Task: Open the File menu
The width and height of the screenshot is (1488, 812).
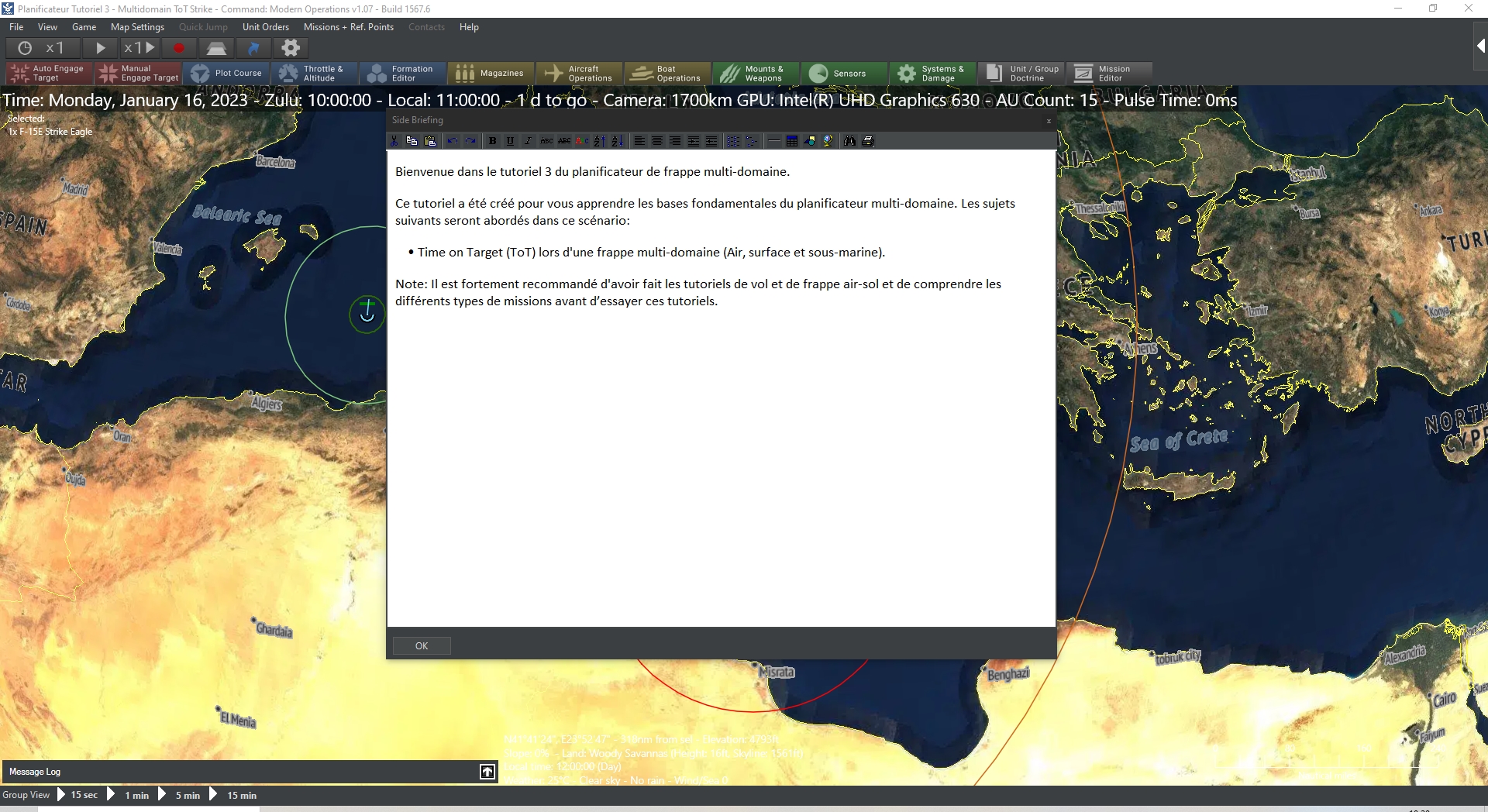Action: (16, 27)
